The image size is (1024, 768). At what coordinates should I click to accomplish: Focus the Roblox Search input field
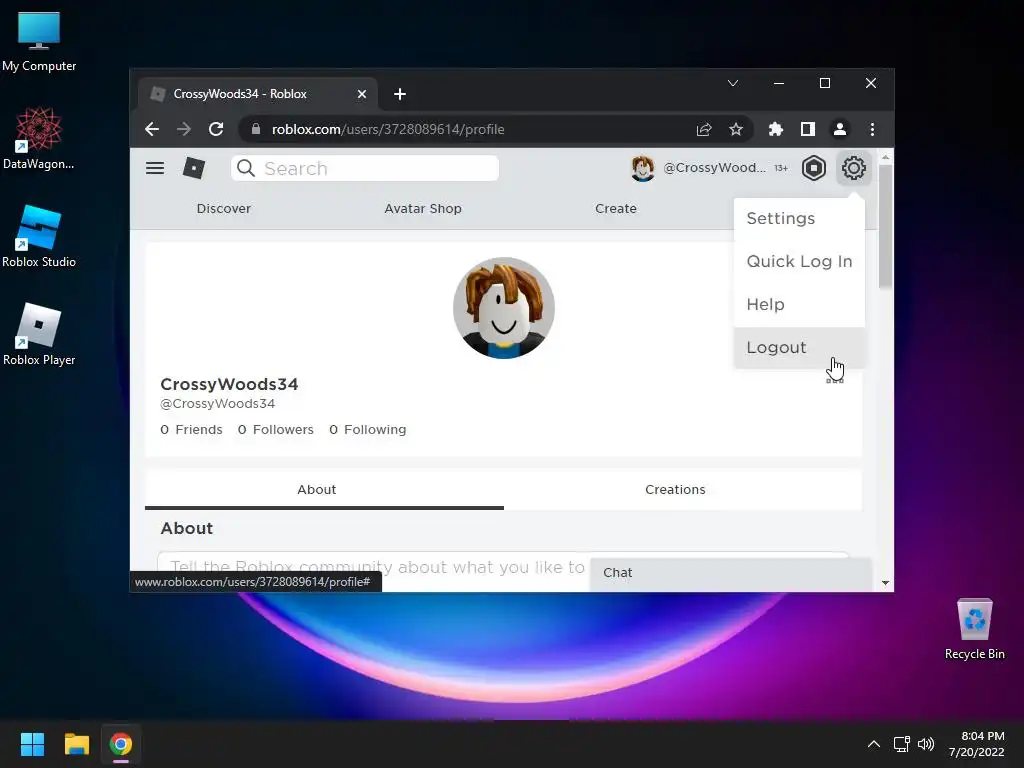pos(365,168)
